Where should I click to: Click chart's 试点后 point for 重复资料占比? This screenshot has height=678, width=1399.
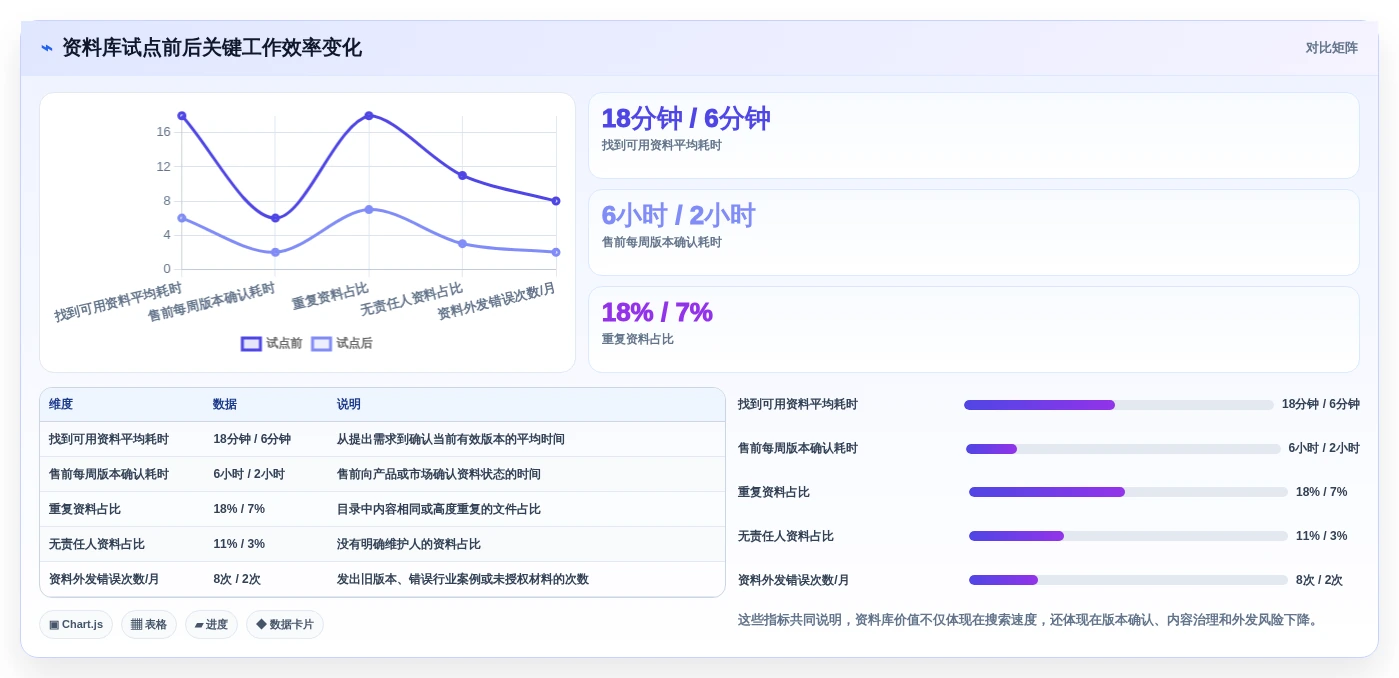coord(369,209)
